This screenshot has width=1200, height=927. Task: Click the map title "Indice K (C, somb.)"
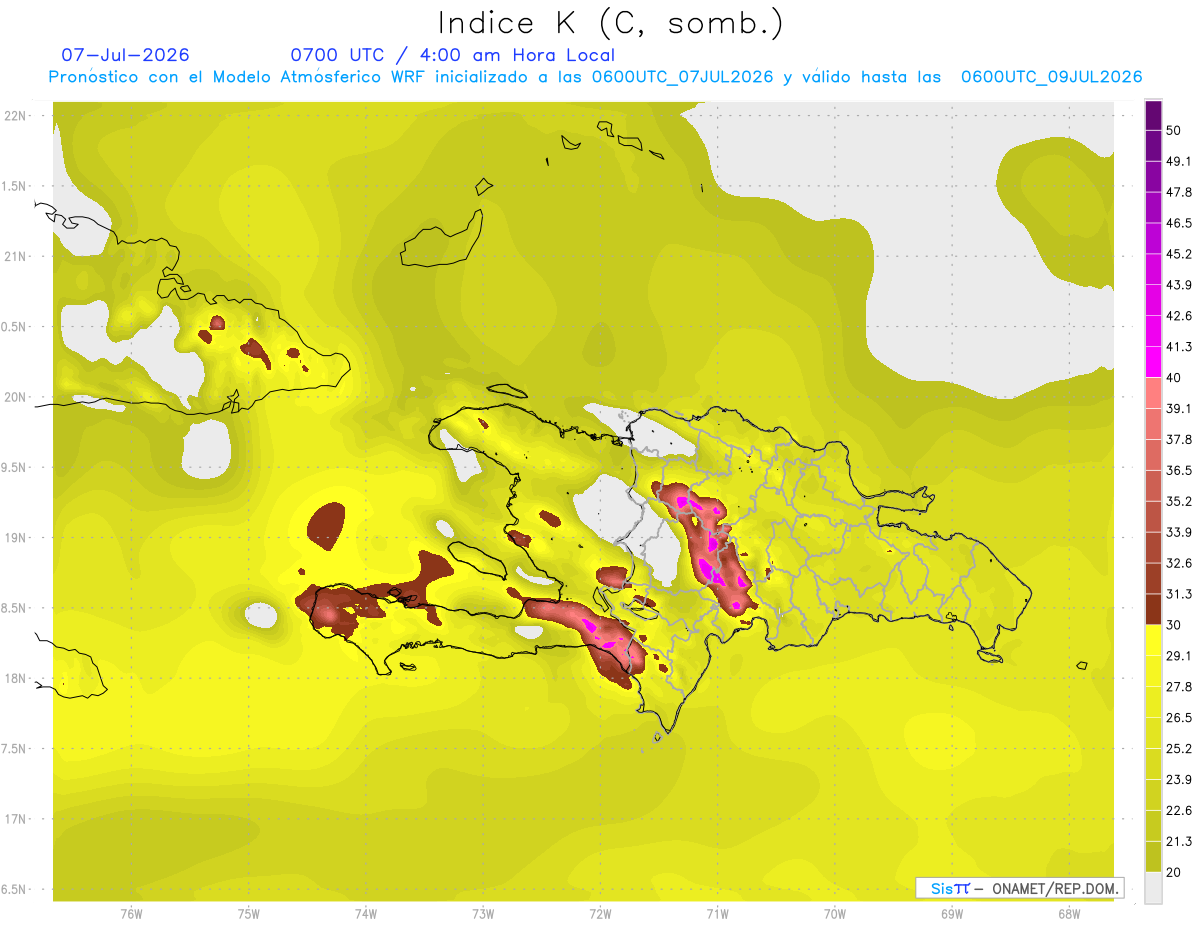(x=611, y=24)
